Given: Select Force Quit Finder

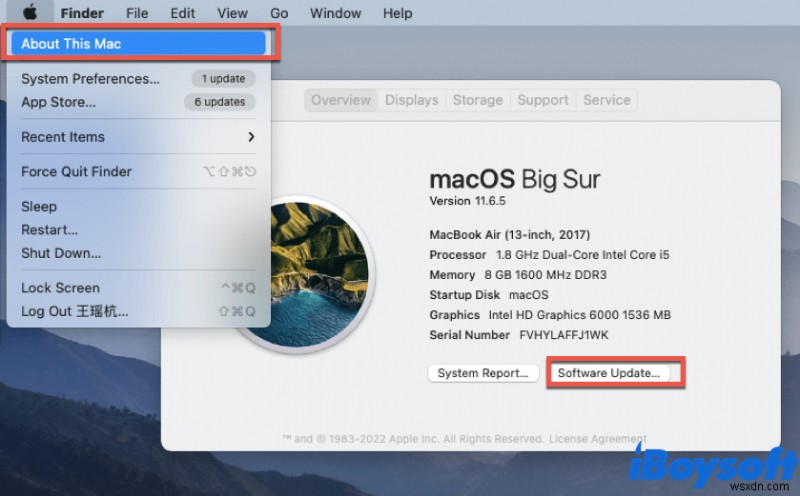Looking at the screenshot, I should pos(138,171).
